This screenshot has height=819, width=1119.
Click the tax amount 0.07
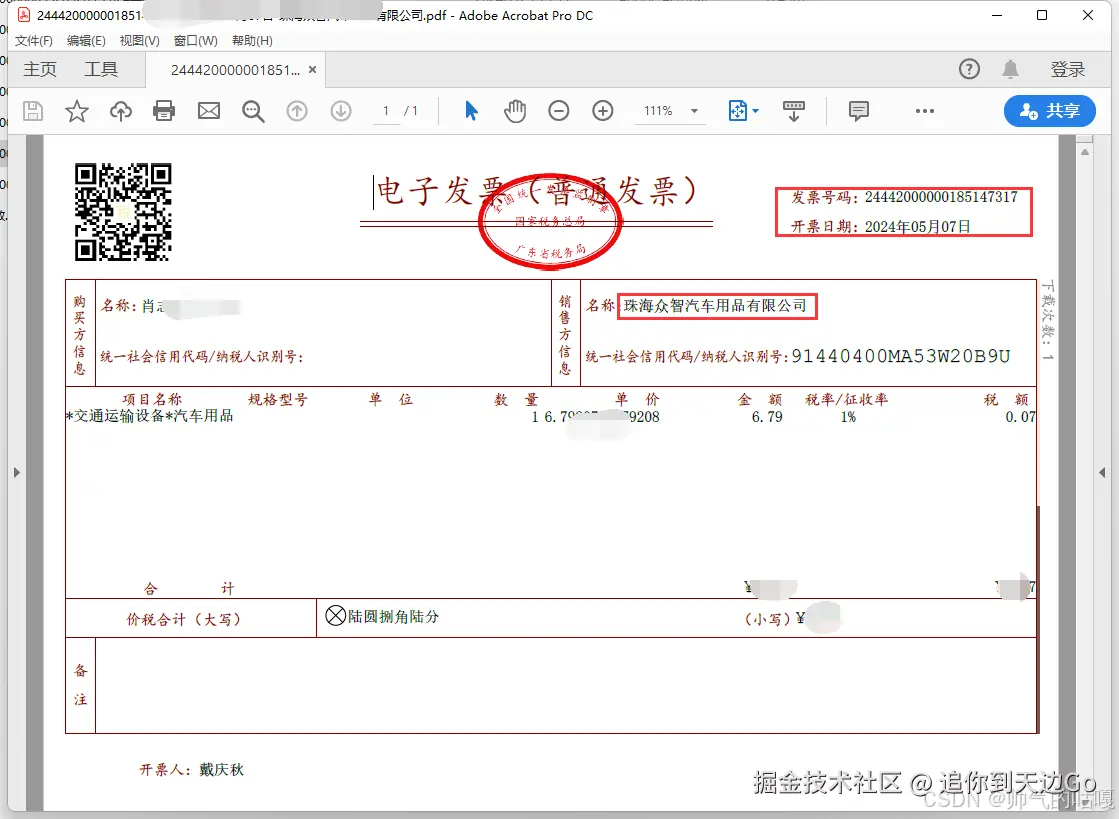[x=1021, y=417]
